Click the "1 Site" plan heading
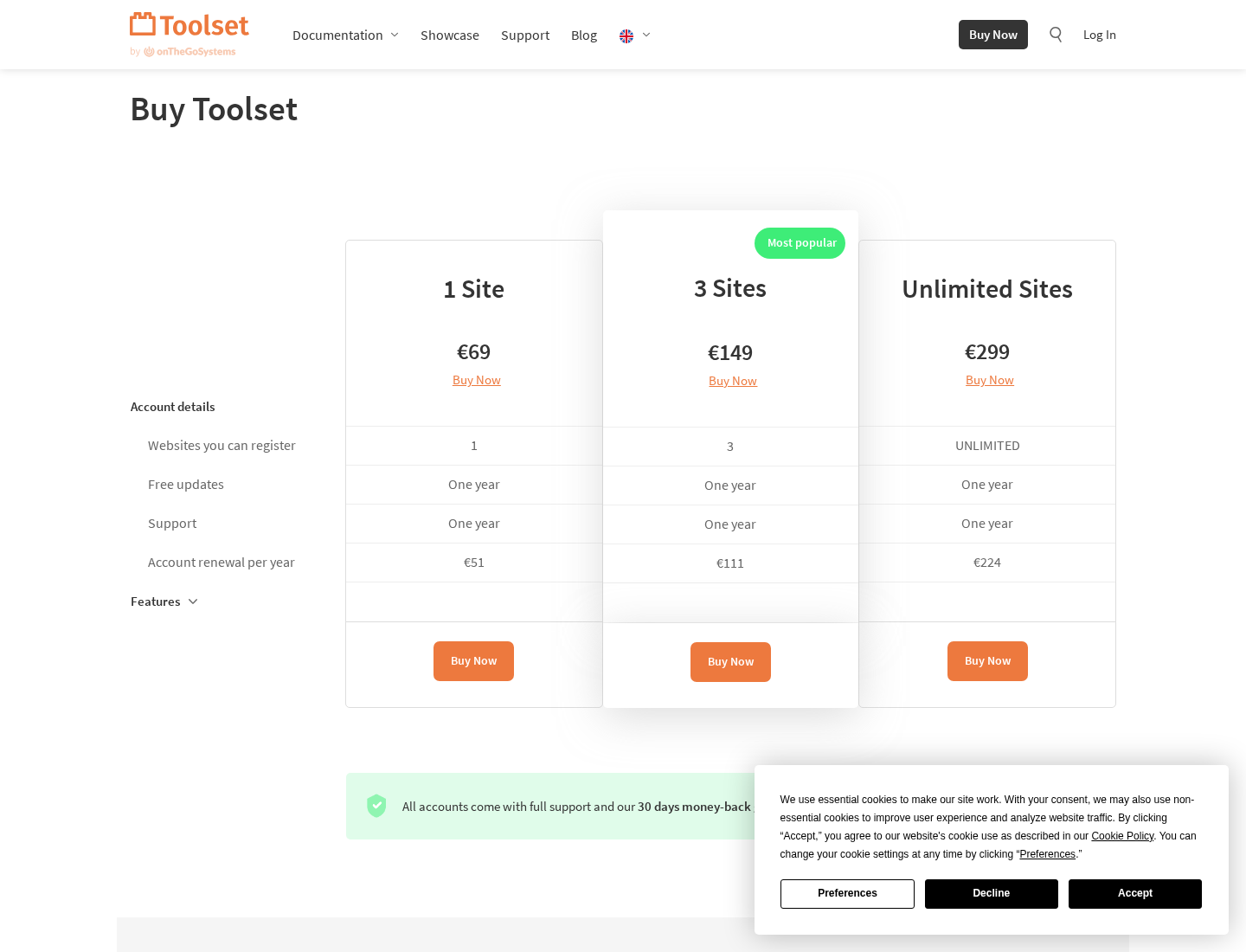The height and width of the screenshot is (952, 1246). [474, 289]
